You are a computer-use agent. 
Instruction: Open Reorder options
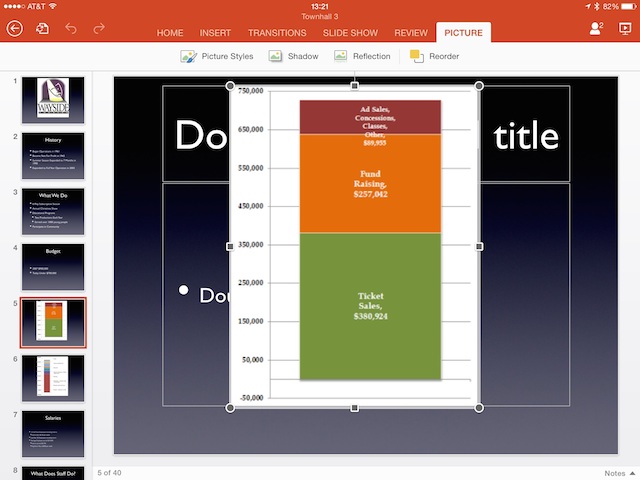click(x=434, y=56)
